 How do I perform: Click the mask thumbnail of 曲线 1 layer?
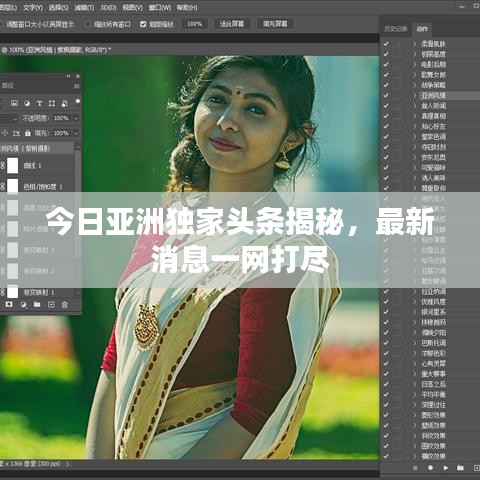[13, 166]
